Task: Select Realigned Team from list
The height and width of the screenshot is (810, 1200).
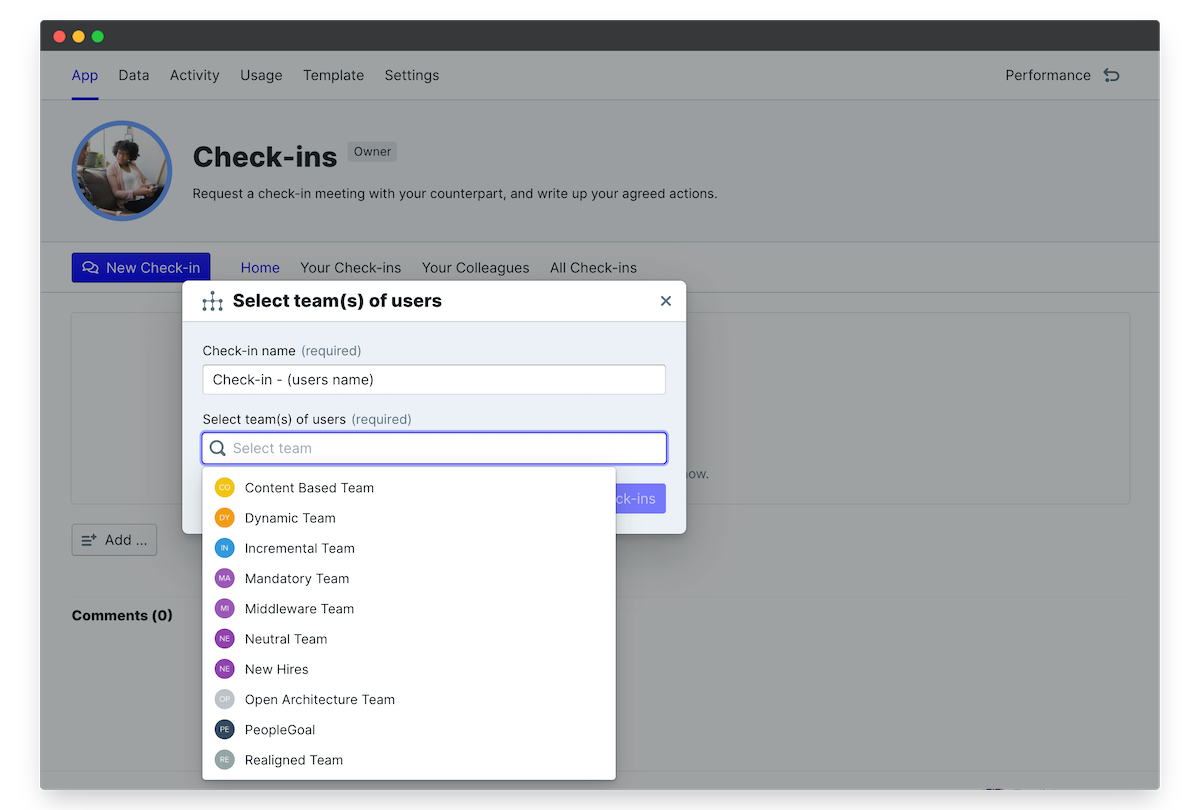Action: click(x=409, y=760)
